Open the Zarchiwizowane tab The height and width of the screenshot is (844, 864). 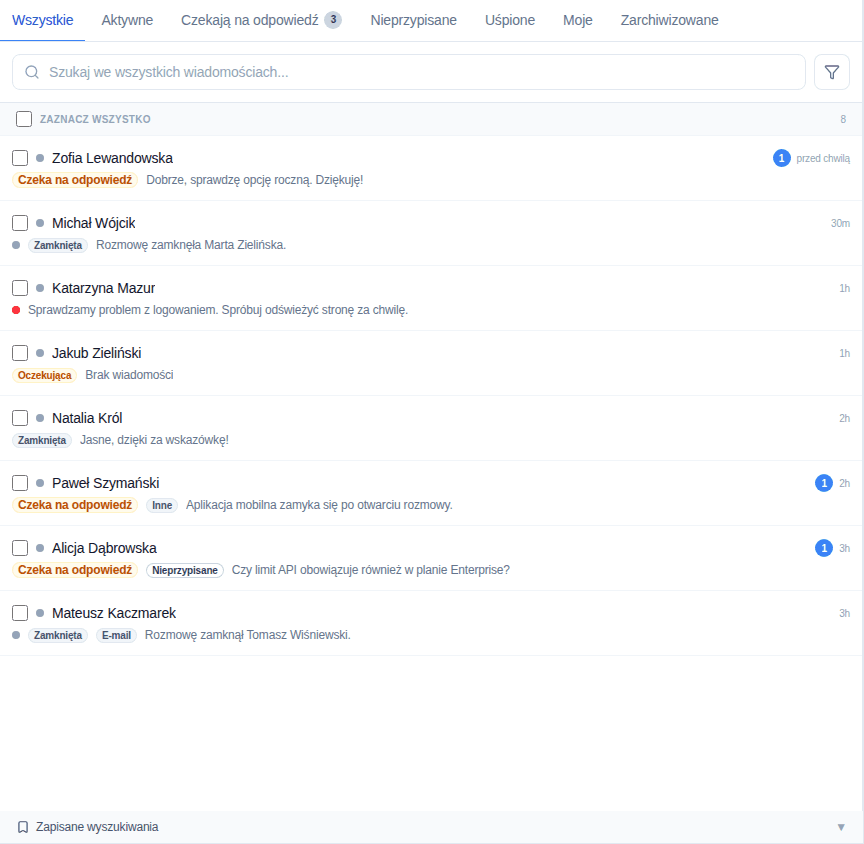[669, 20]
